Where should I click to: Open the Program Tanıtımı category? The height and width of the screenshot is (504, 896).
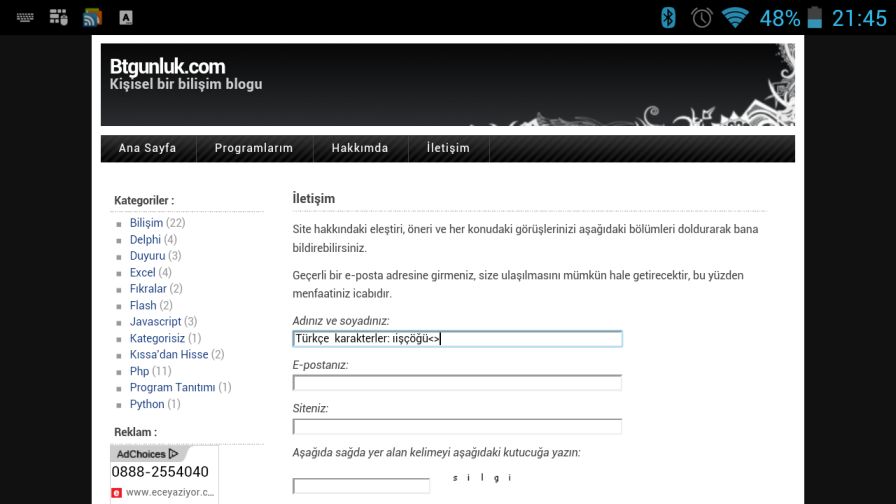coord(173,387)
